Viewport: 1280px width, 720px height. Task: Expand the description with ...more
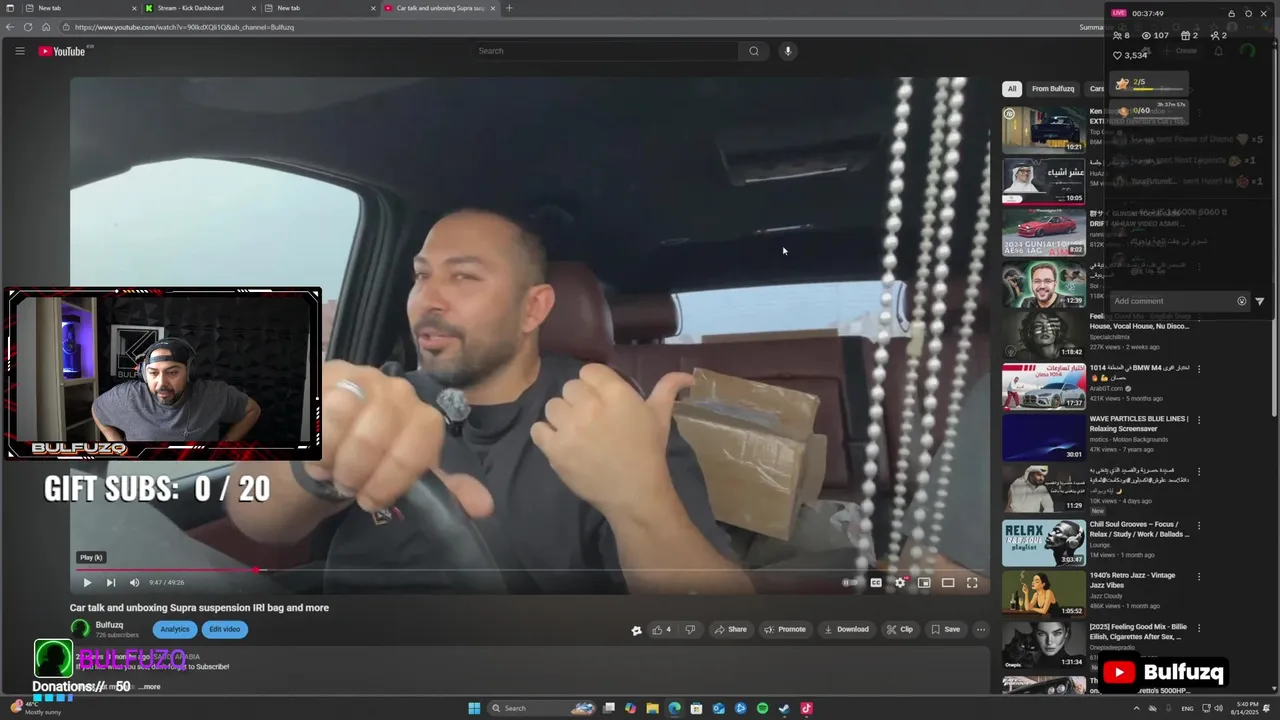[x=149, y=687]
